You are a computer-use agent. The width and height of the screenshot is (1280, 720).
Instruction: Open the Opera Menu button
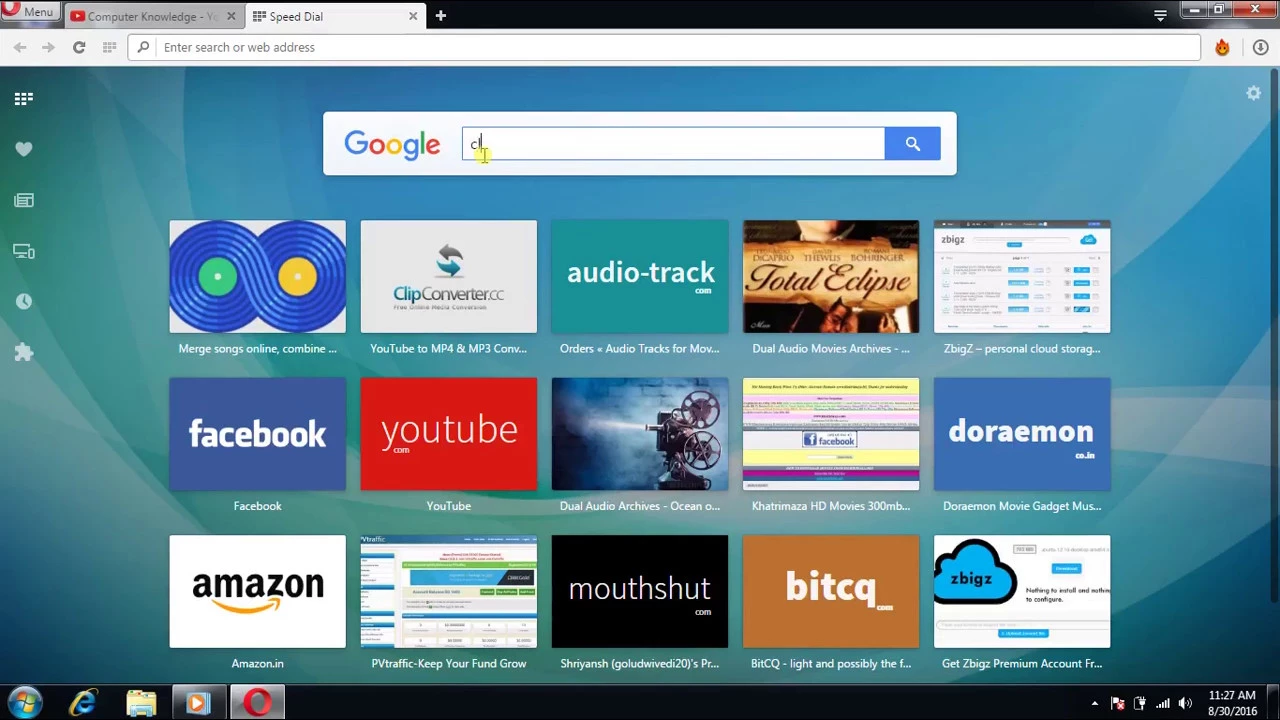point(30,12)
